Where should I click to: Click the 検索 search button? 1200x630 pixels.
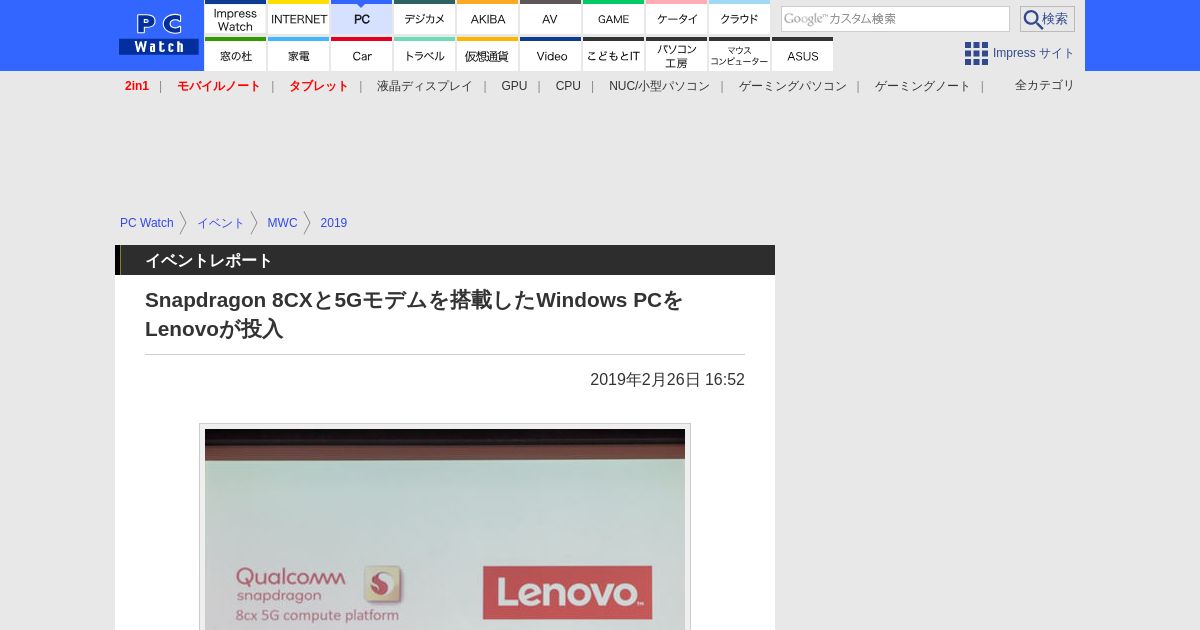pyautogui.click(x=1047, y=19)
